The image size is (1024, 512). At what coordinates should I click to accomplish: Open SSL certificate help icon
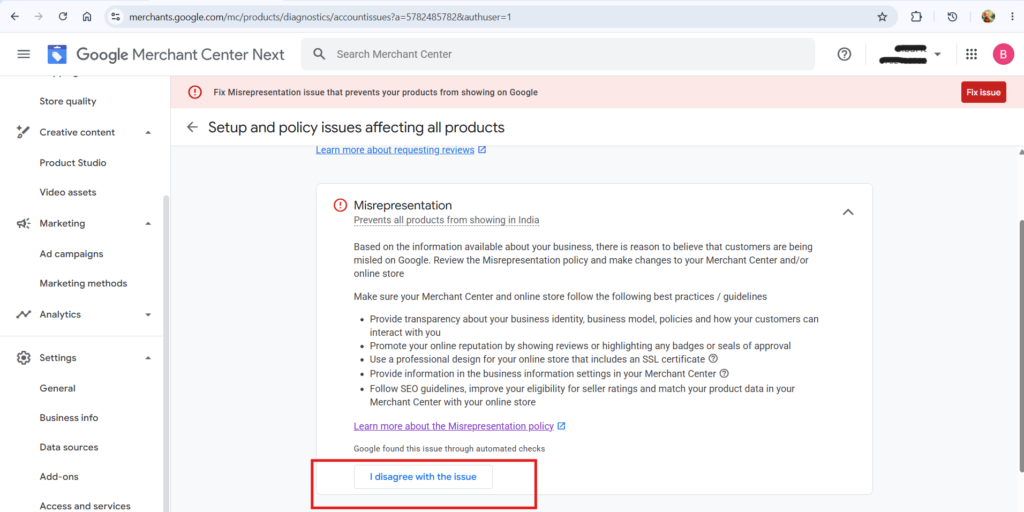[713, 359]
